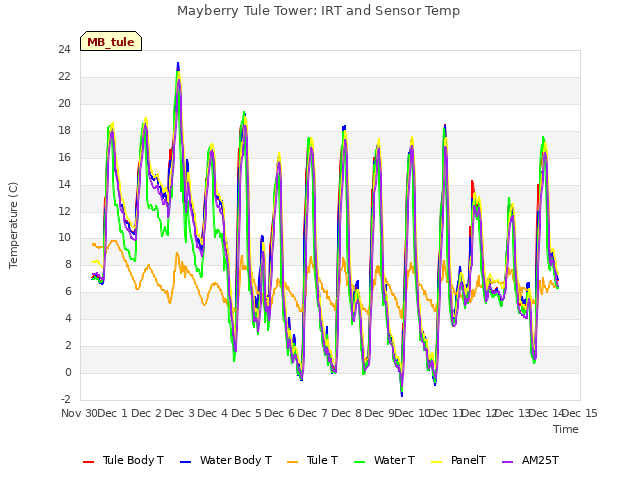Click the yellow PanelT legend swatch
The image size is (640, 480).
436,462
